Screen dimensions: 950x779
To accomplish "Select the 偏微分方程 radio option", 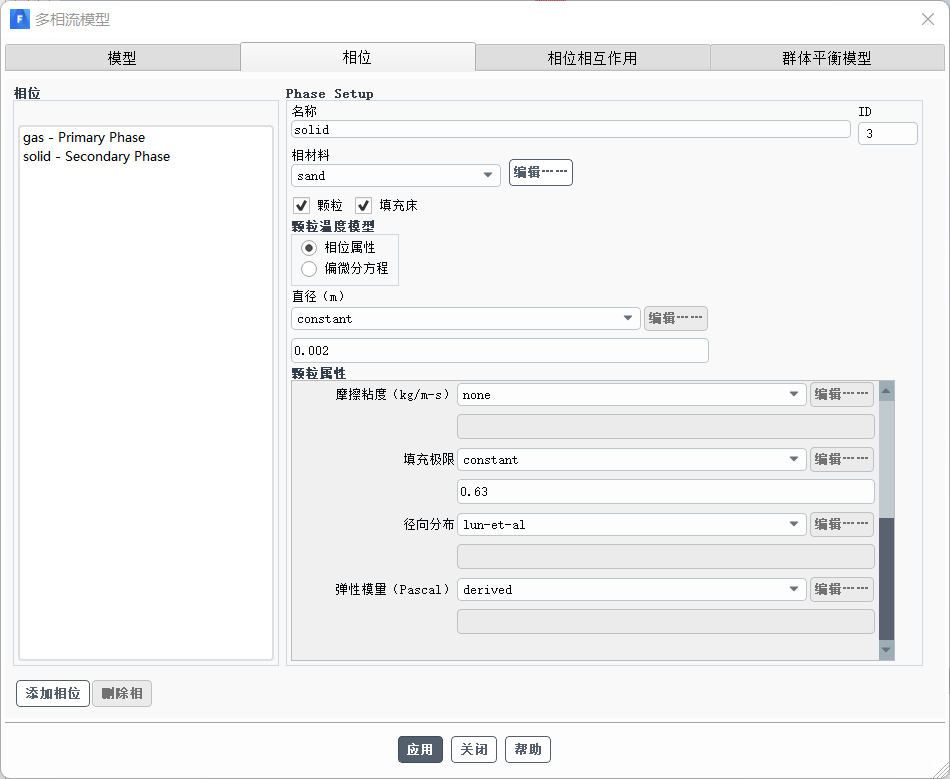I will pos(309,268).
